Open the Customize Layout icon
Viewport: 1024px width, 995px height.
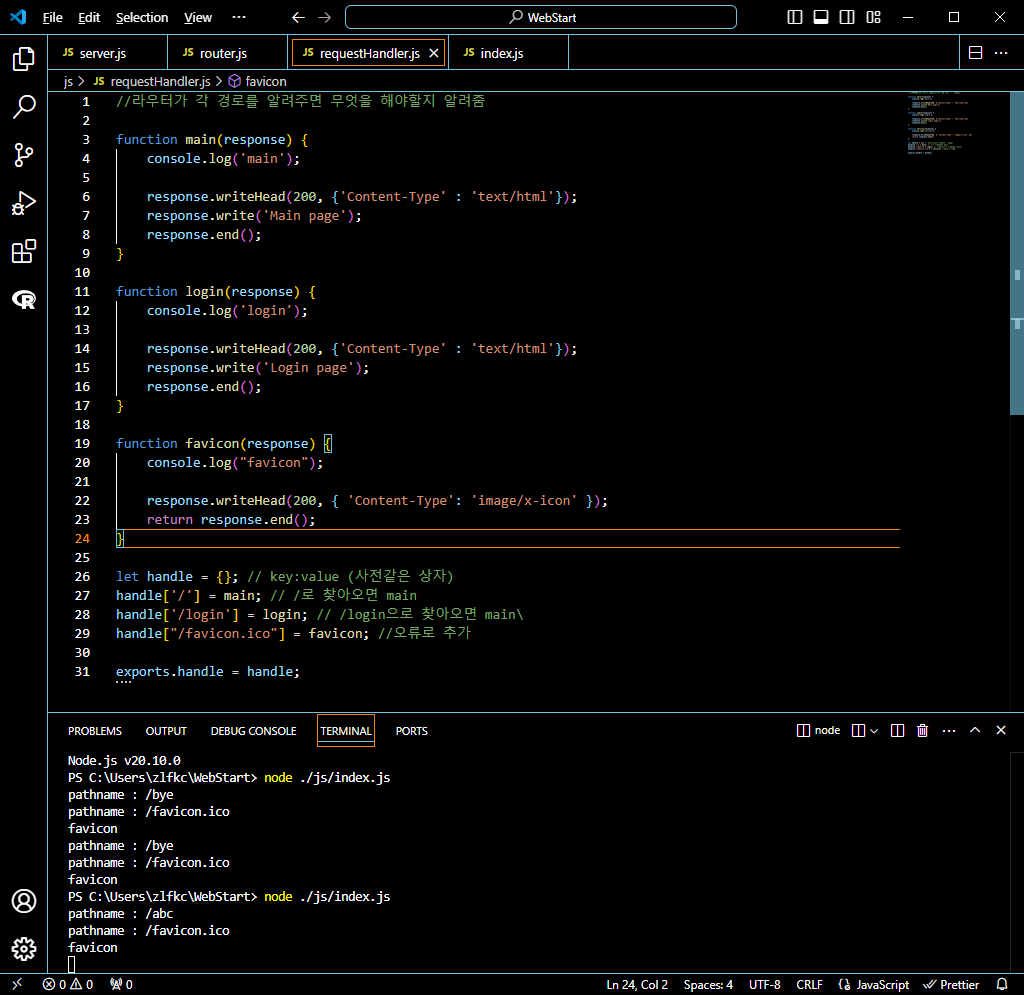(873, 18)
